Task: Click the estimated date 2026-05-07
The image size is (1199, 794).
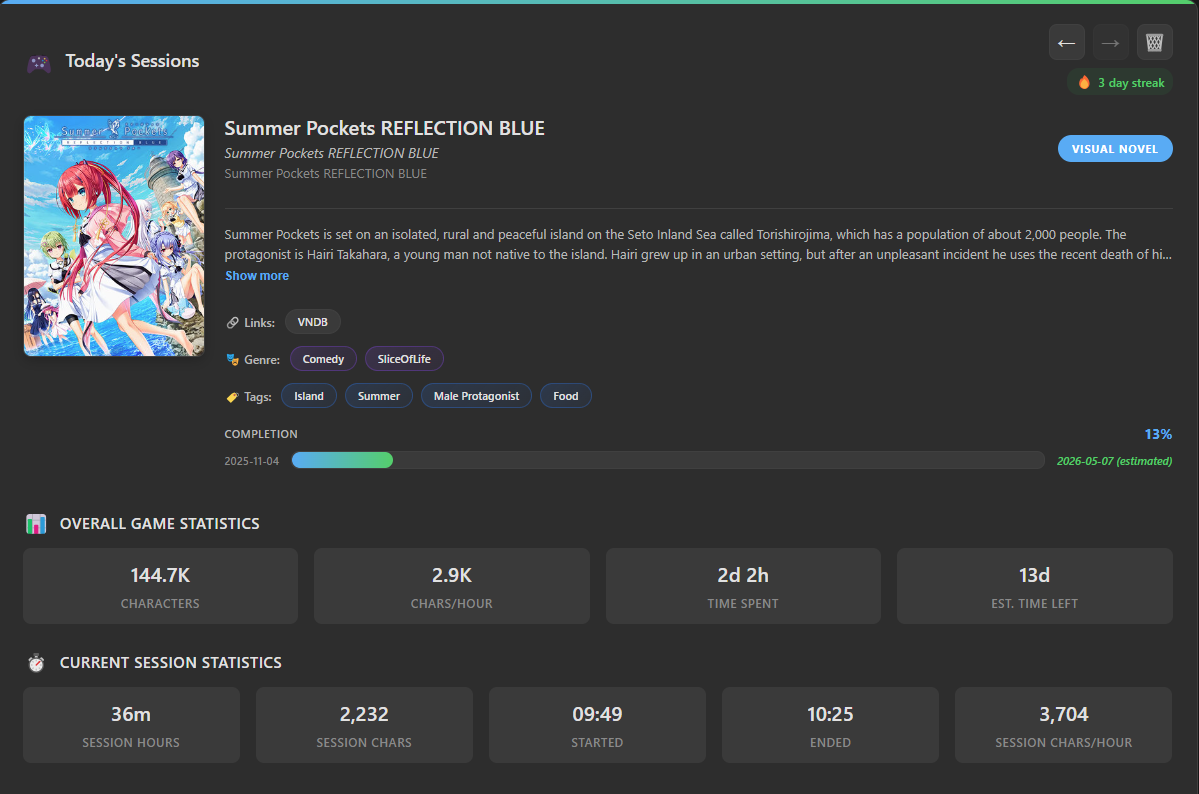Action: pyautogui.click(x=1114, y=461)
